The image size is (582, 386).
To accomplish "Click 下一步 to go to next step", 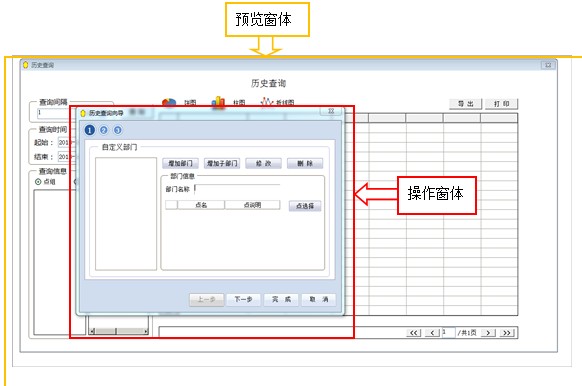I will [243, 300].
